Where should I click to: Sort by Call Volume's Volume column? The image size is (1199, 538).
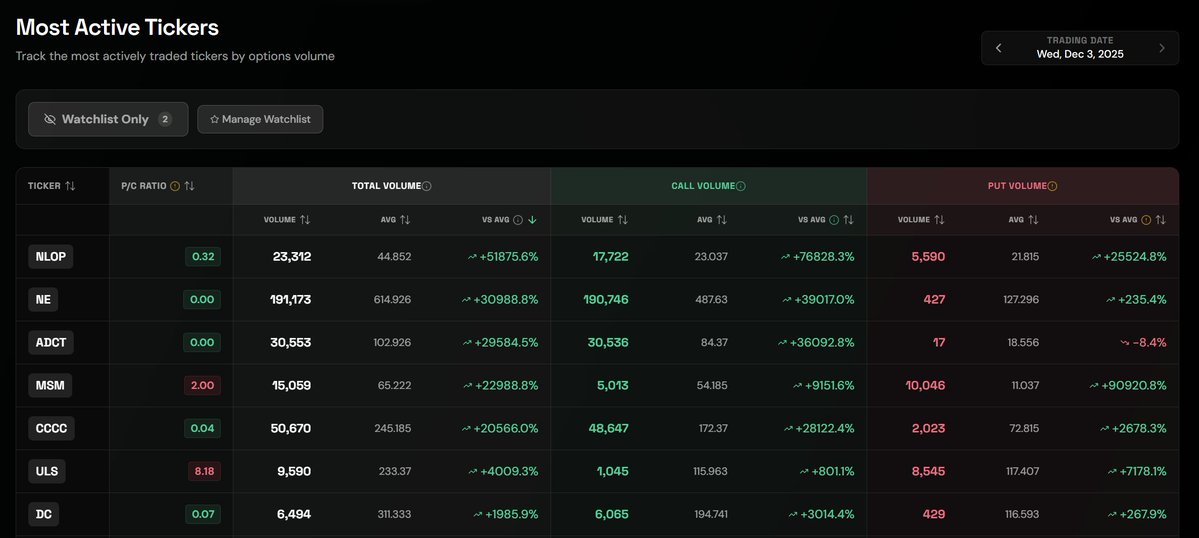622,219
